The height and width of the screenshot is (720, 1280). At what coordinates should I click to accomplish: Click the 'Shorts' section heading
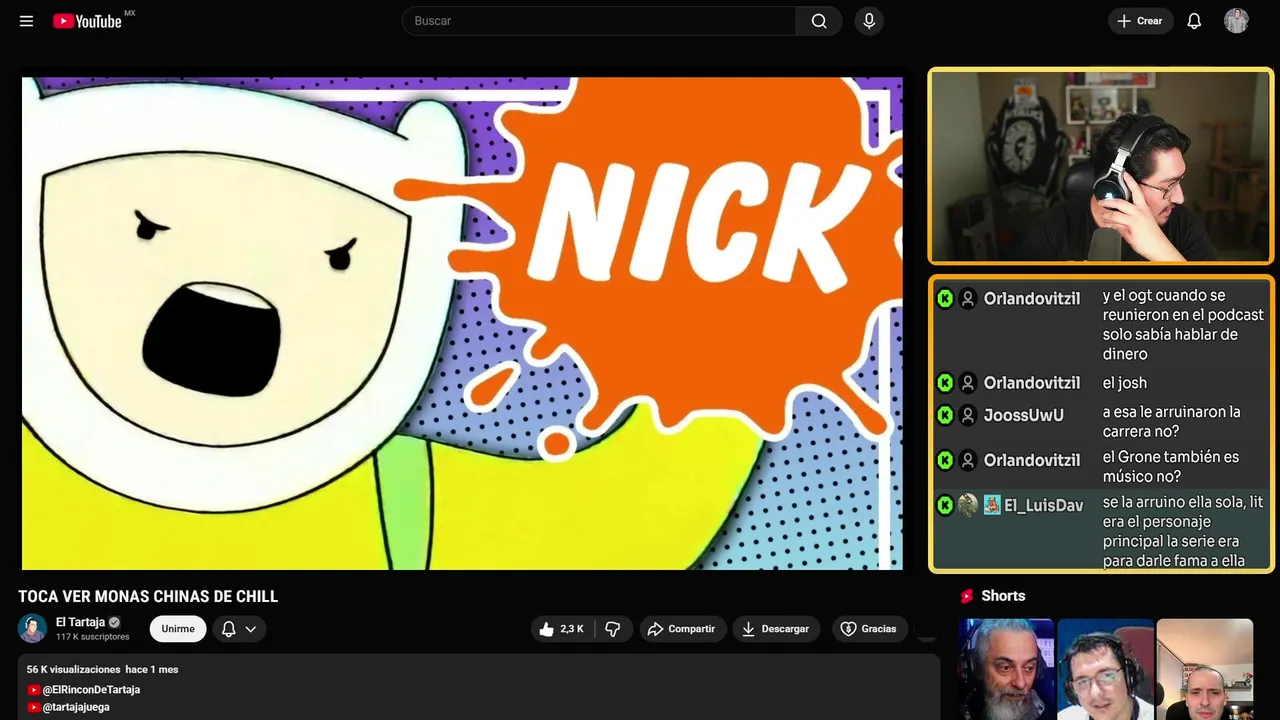(x=1003, y=596)
